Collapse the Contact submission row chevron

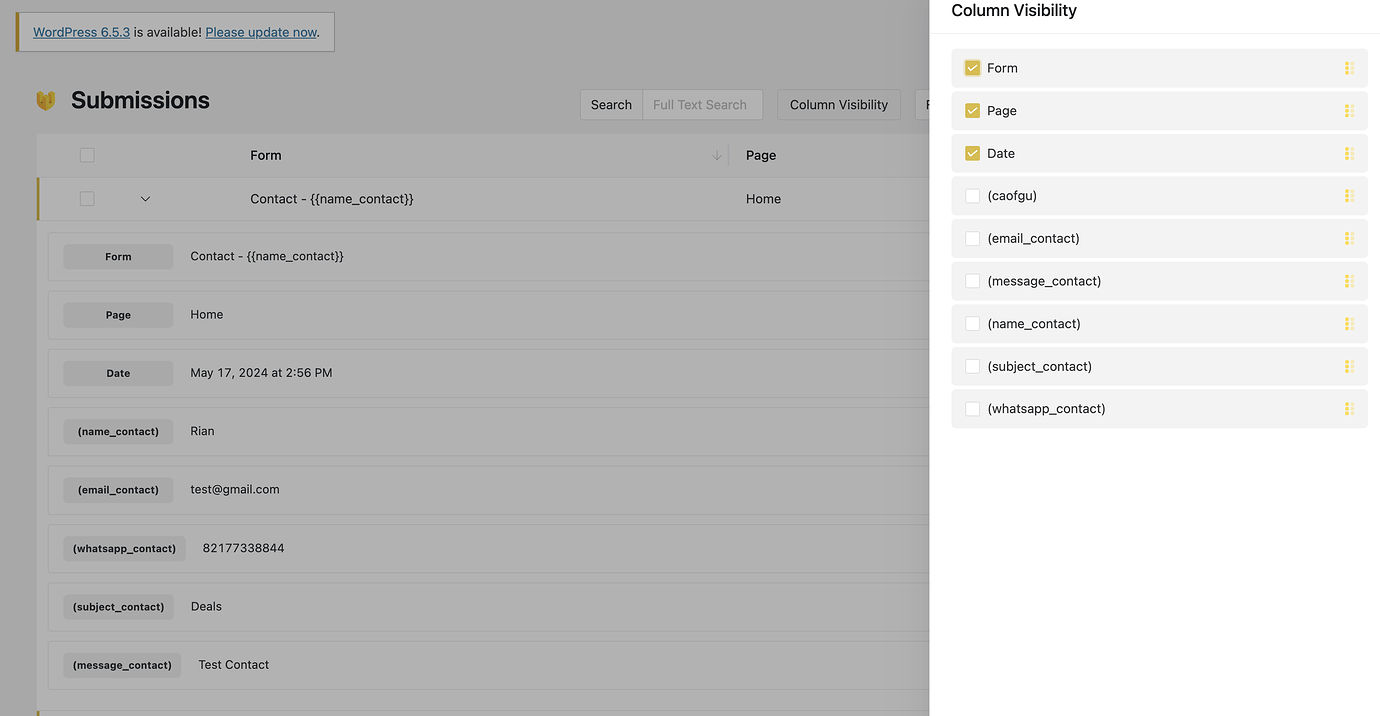[x=145, y=199]
